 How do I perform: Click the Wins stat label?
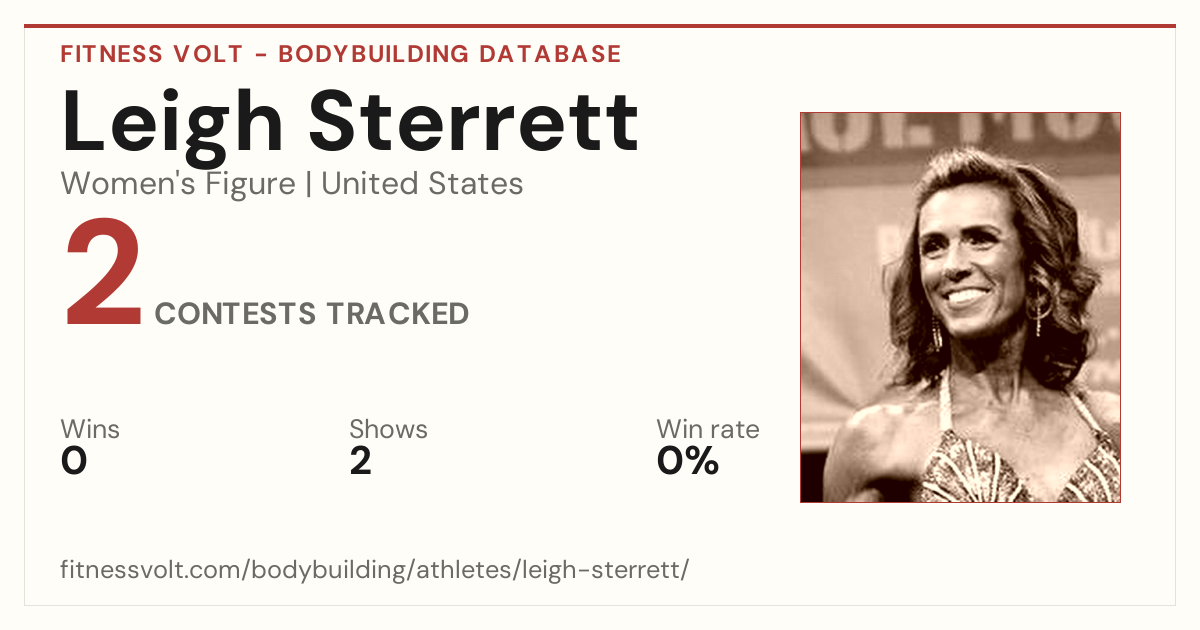click(x=90, y=429)
